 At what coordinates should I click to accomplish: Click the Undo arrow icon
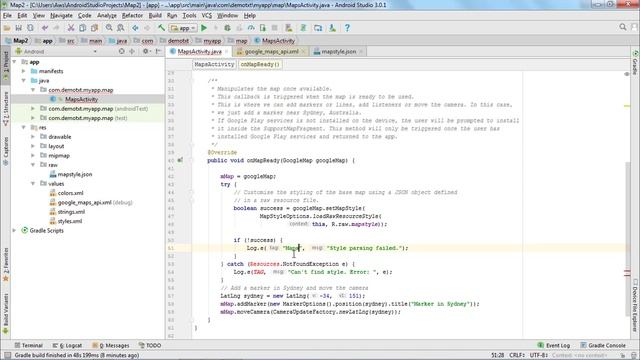pyautogui.click(x=45, y=28)
